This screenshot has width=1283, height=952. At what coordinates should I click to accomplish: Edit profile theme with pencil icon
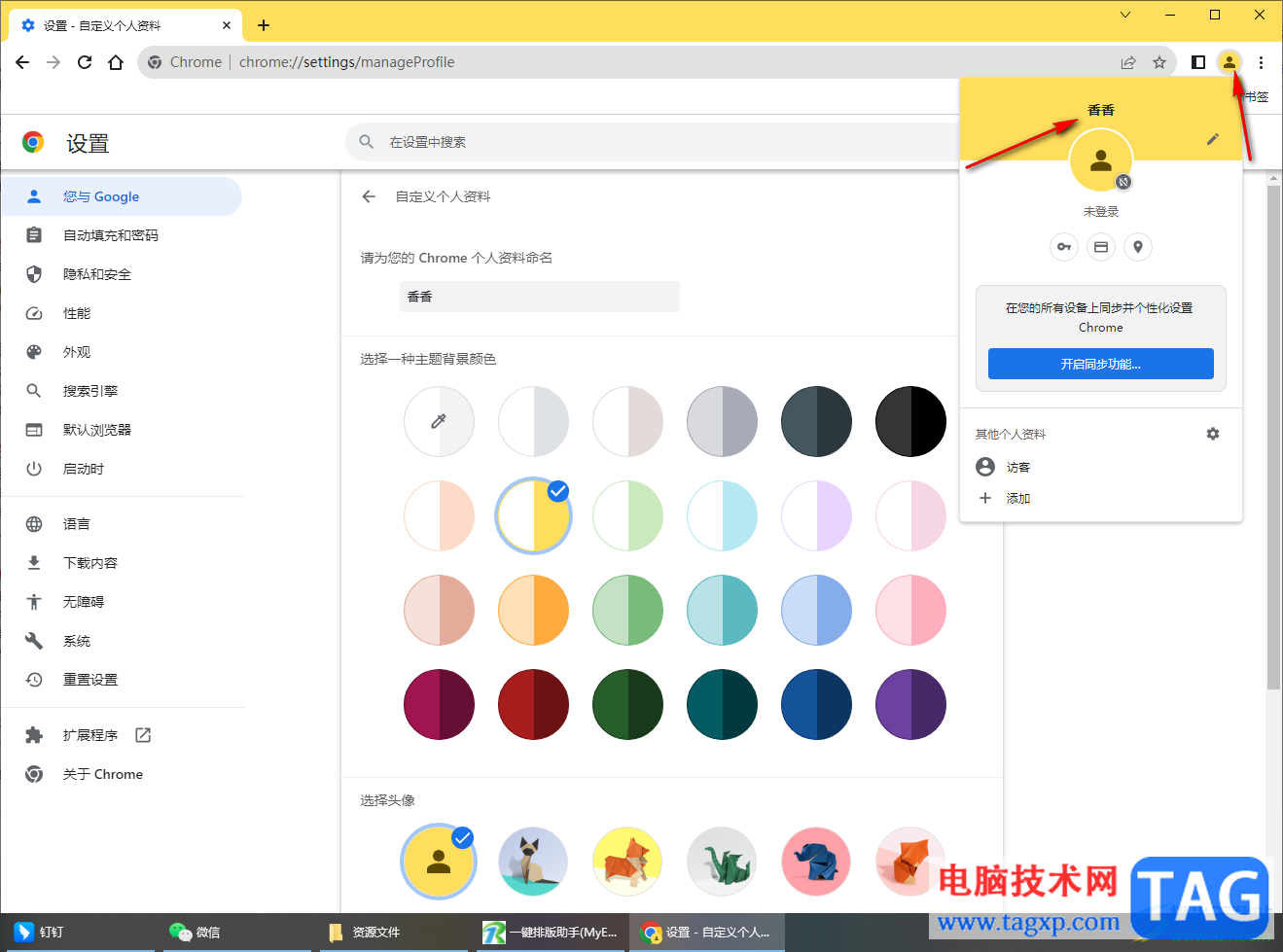click(x=1212, y=139)
